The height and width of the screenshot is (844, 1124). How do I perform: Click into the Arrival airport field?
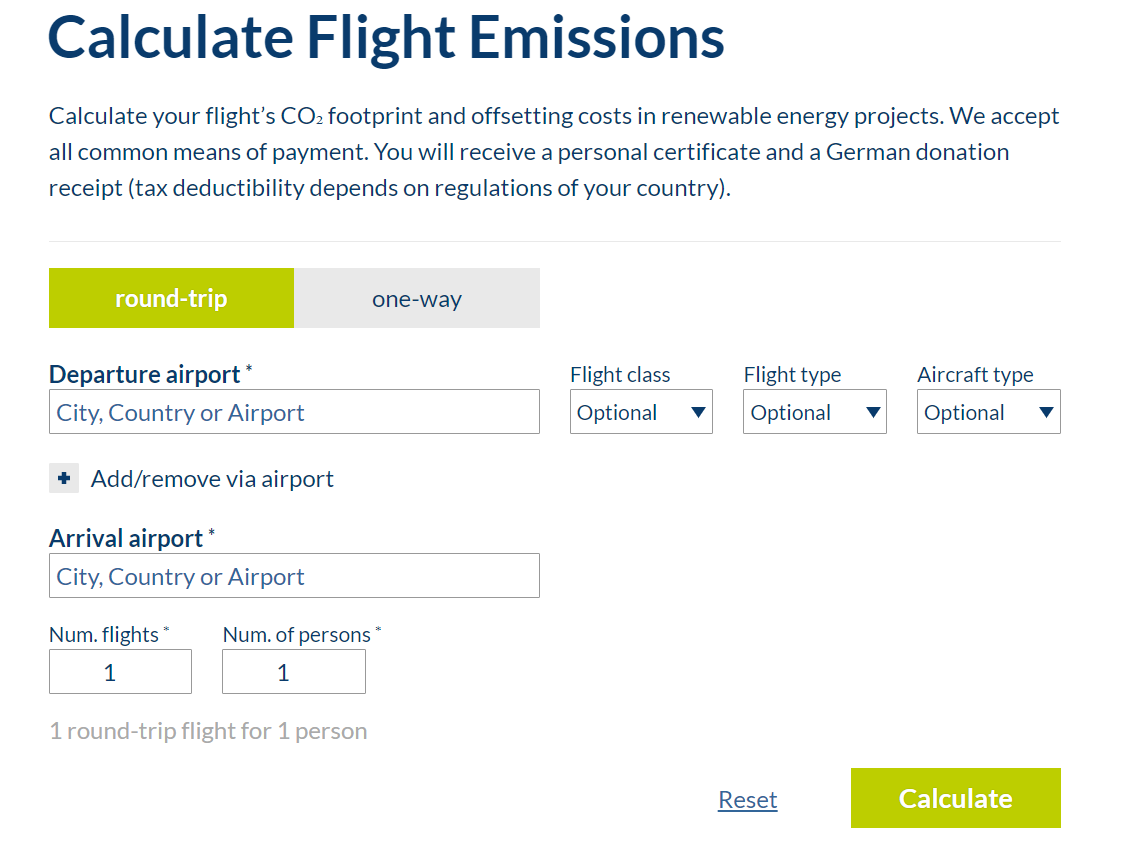point(294,575)
